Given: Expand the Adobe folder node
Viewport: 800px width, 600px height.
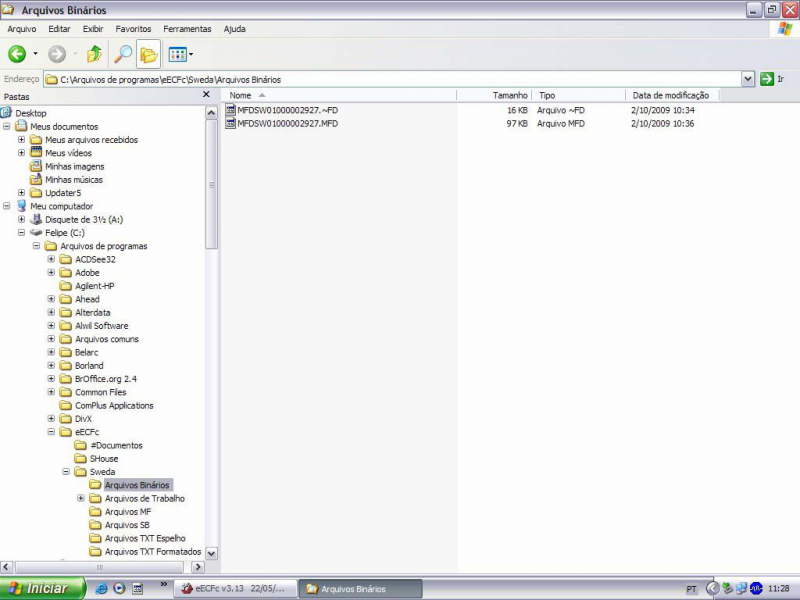Looking at the screenshot, I should [52, 272].
